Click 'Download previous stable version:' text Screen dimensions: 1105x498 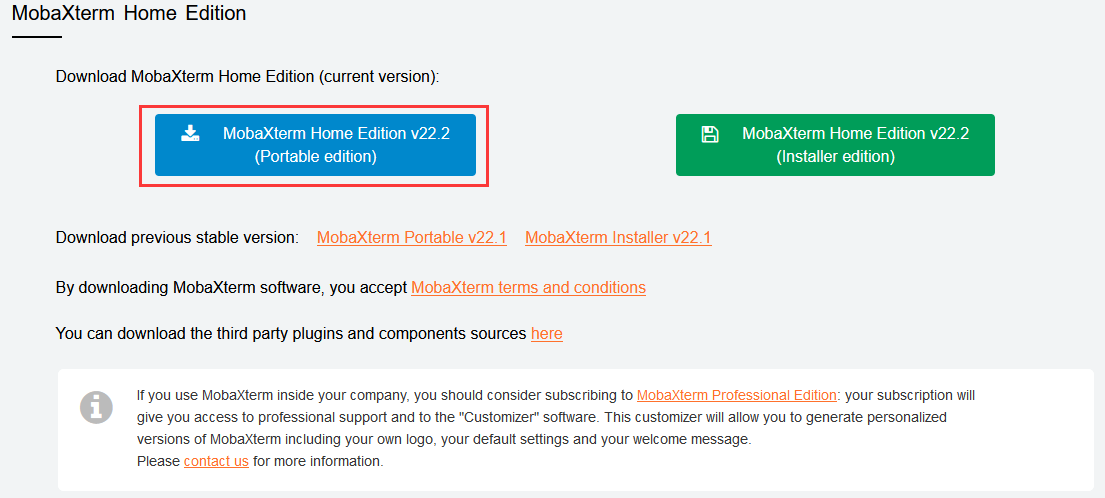point(177,238)
